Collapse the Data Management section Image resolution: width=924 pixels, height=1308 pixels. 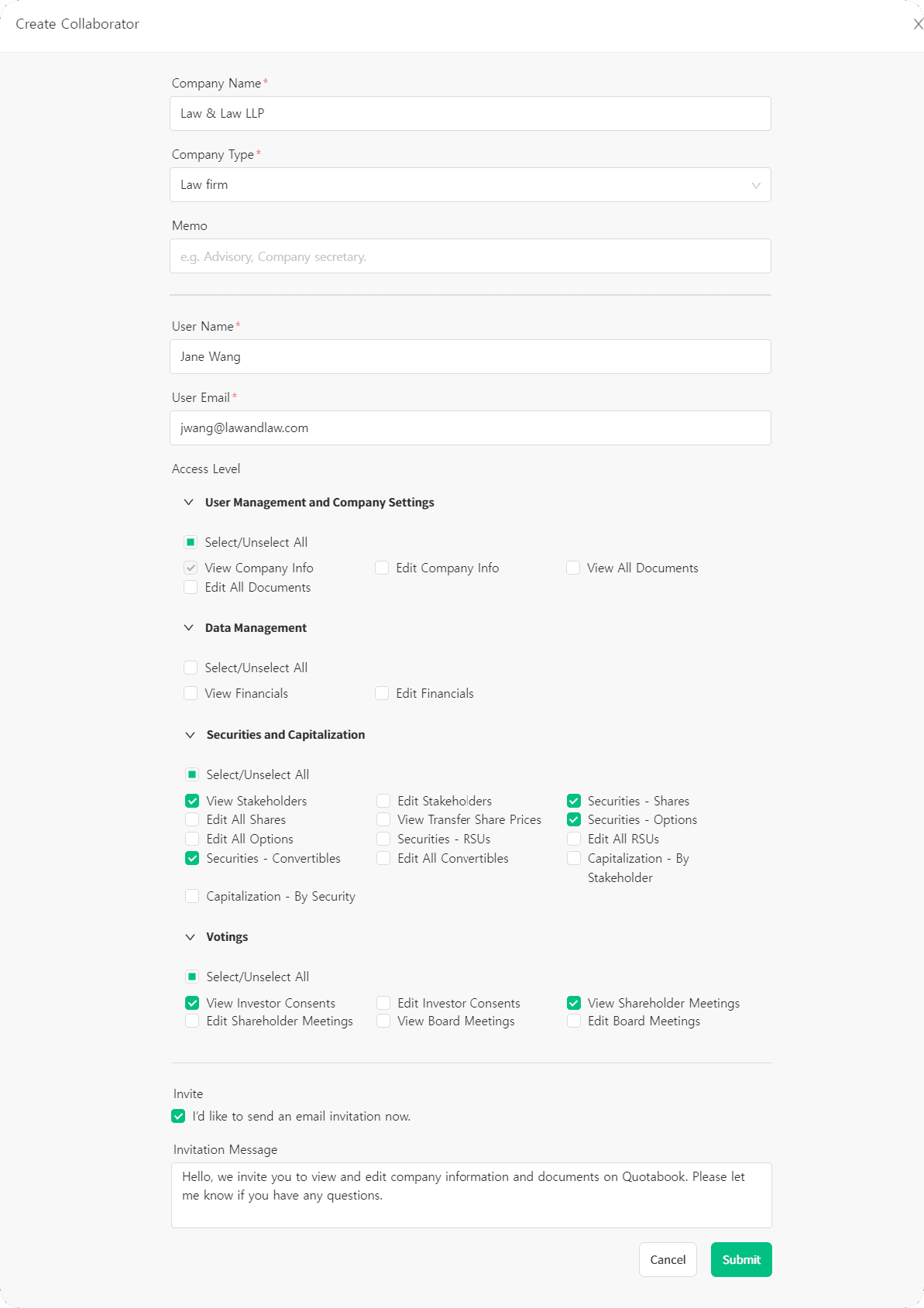click(188, 627)
